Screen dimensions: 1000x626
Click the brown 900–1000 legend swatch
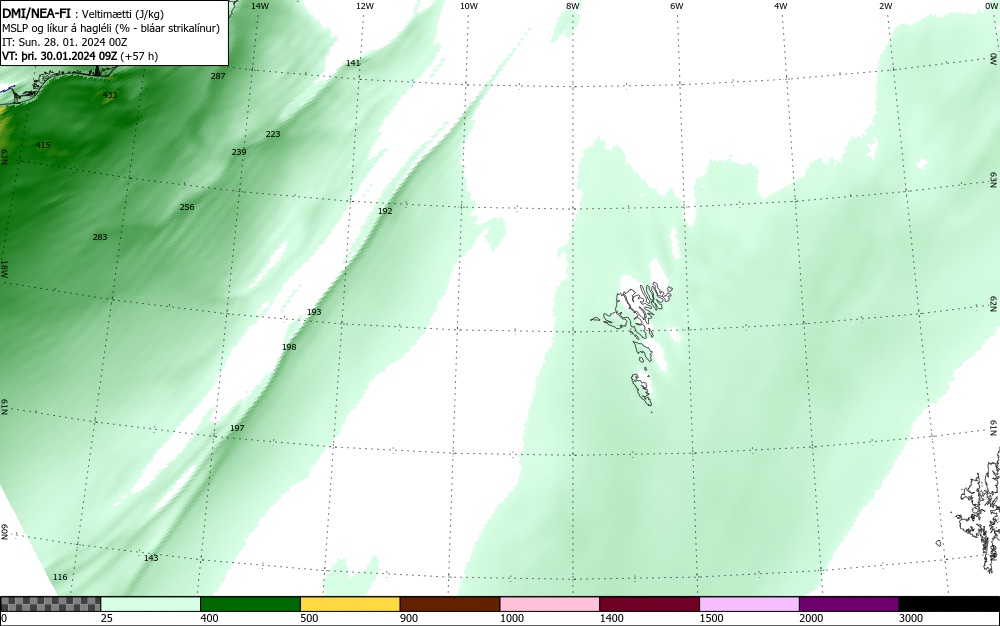click(450, 604)
